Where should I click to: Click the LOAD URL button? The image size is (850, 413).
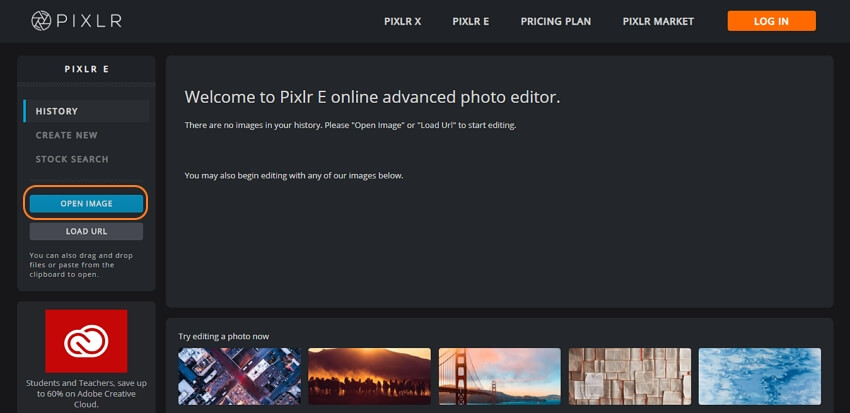point(86,231)
